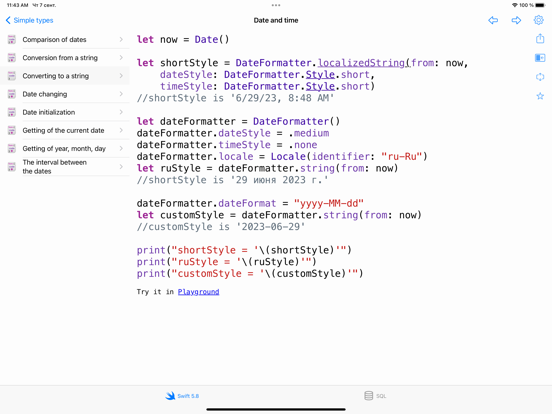This screenshot has width=552, height=414.
Task: Open Comparison of dates item
Action: (x=65, y=39)
